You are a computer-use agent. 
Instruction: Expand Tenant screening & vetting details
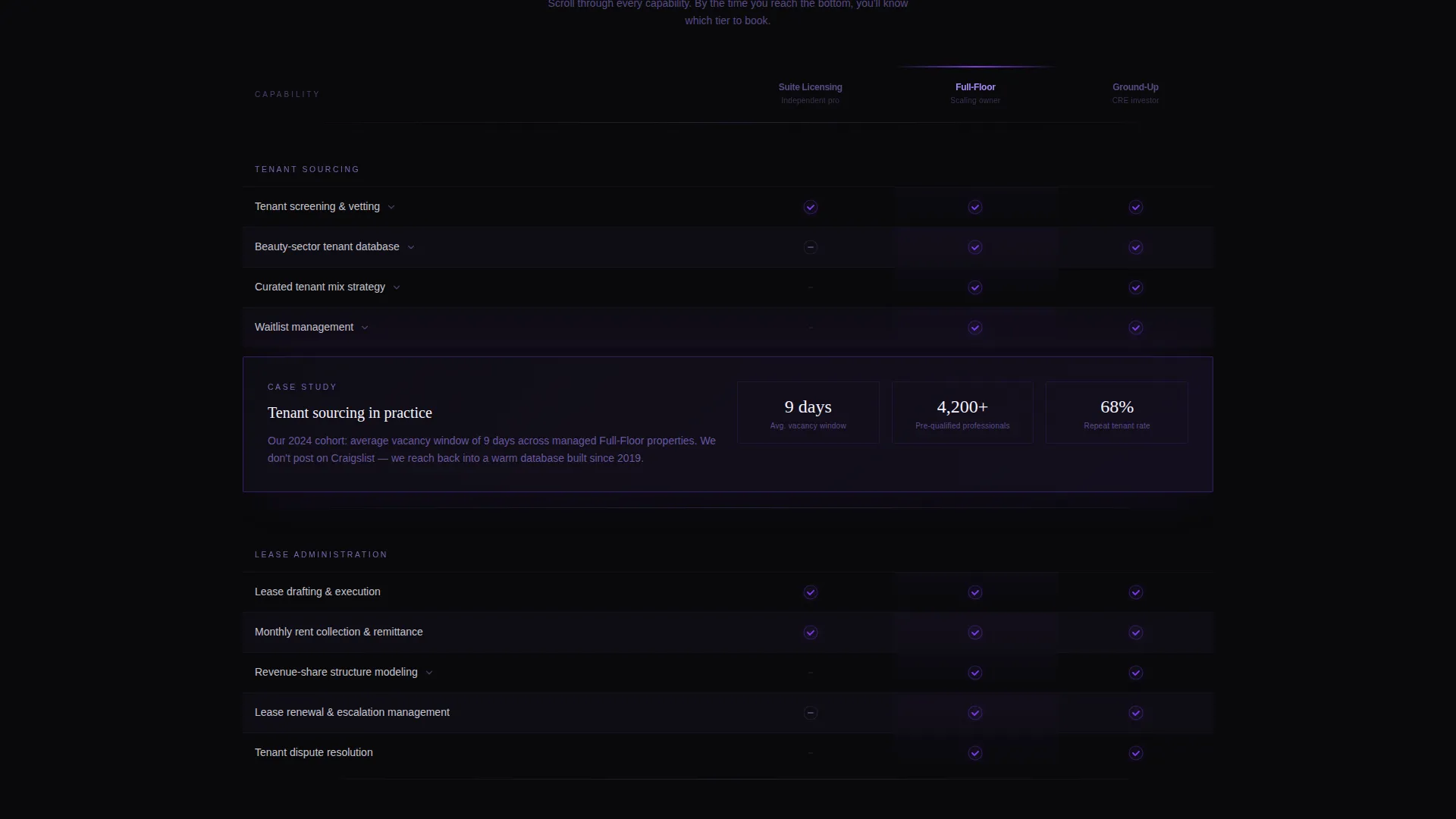tap(391, 207)
